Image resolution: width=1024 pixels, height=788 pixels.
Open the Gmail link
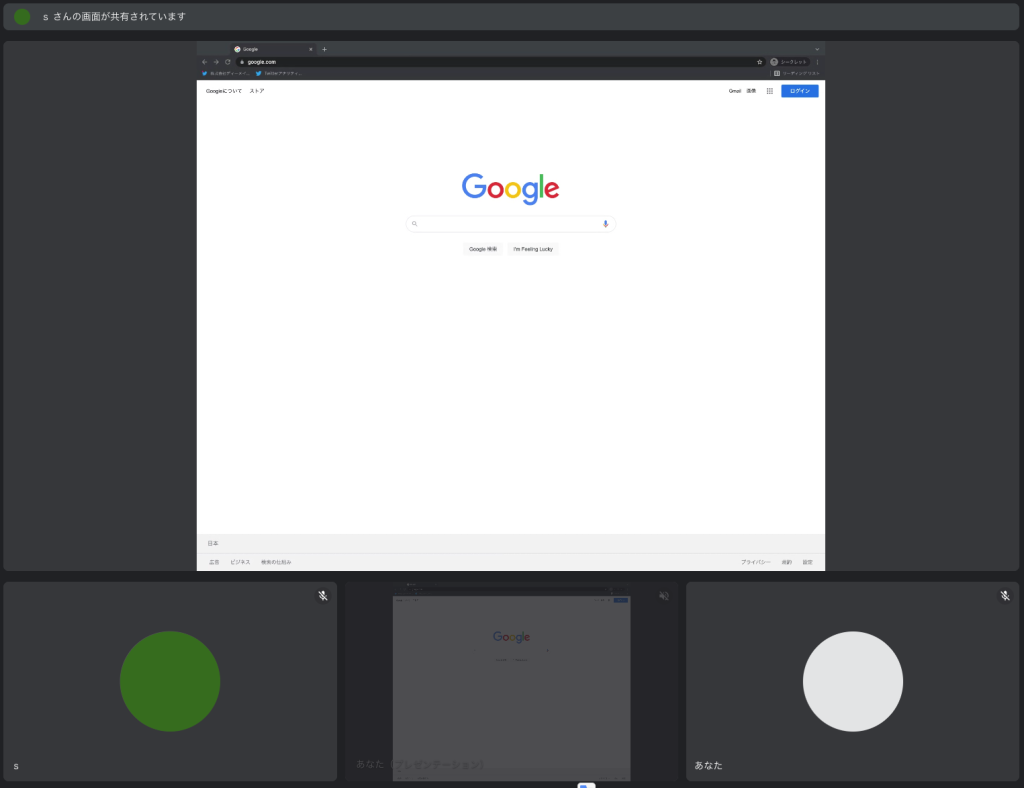[x=735, y=91]
